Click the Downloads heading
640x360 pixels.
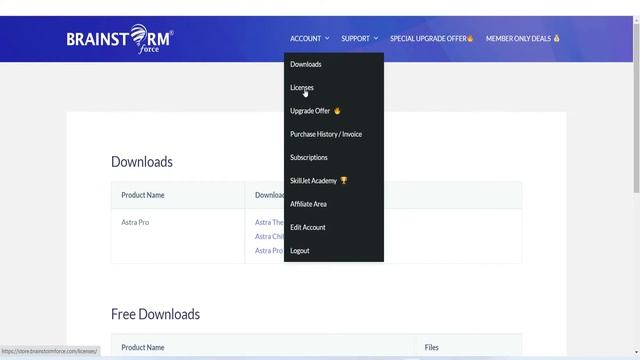click(142, 162)
